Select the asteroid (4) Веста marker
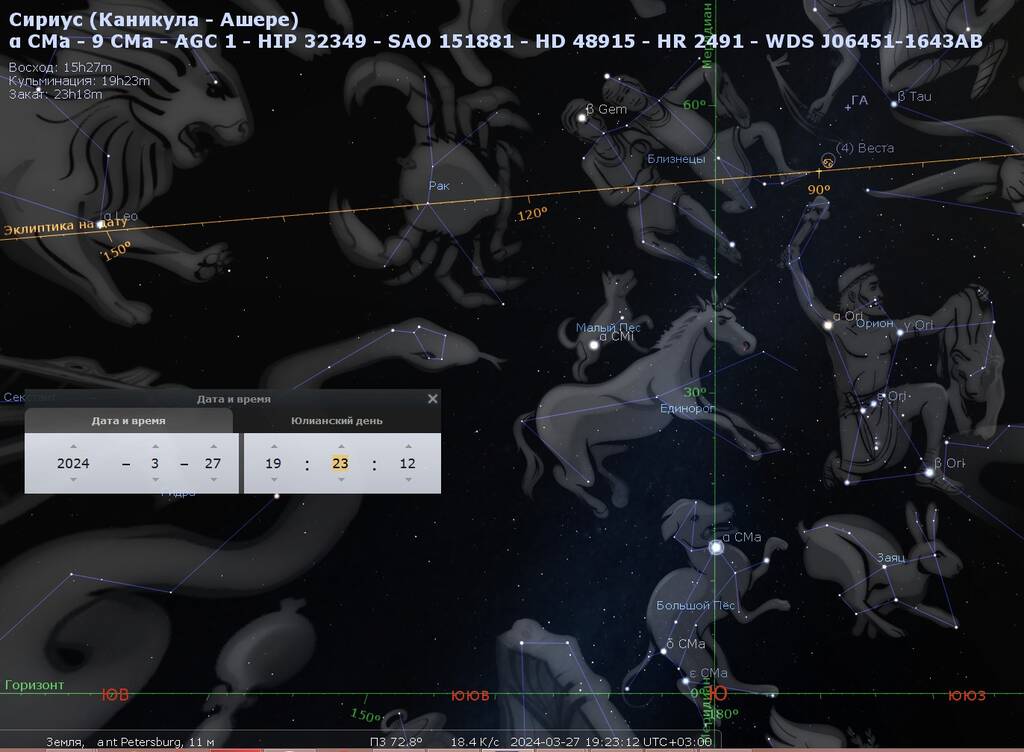Viewport: 1024px width, 752px height. point(827,161)
